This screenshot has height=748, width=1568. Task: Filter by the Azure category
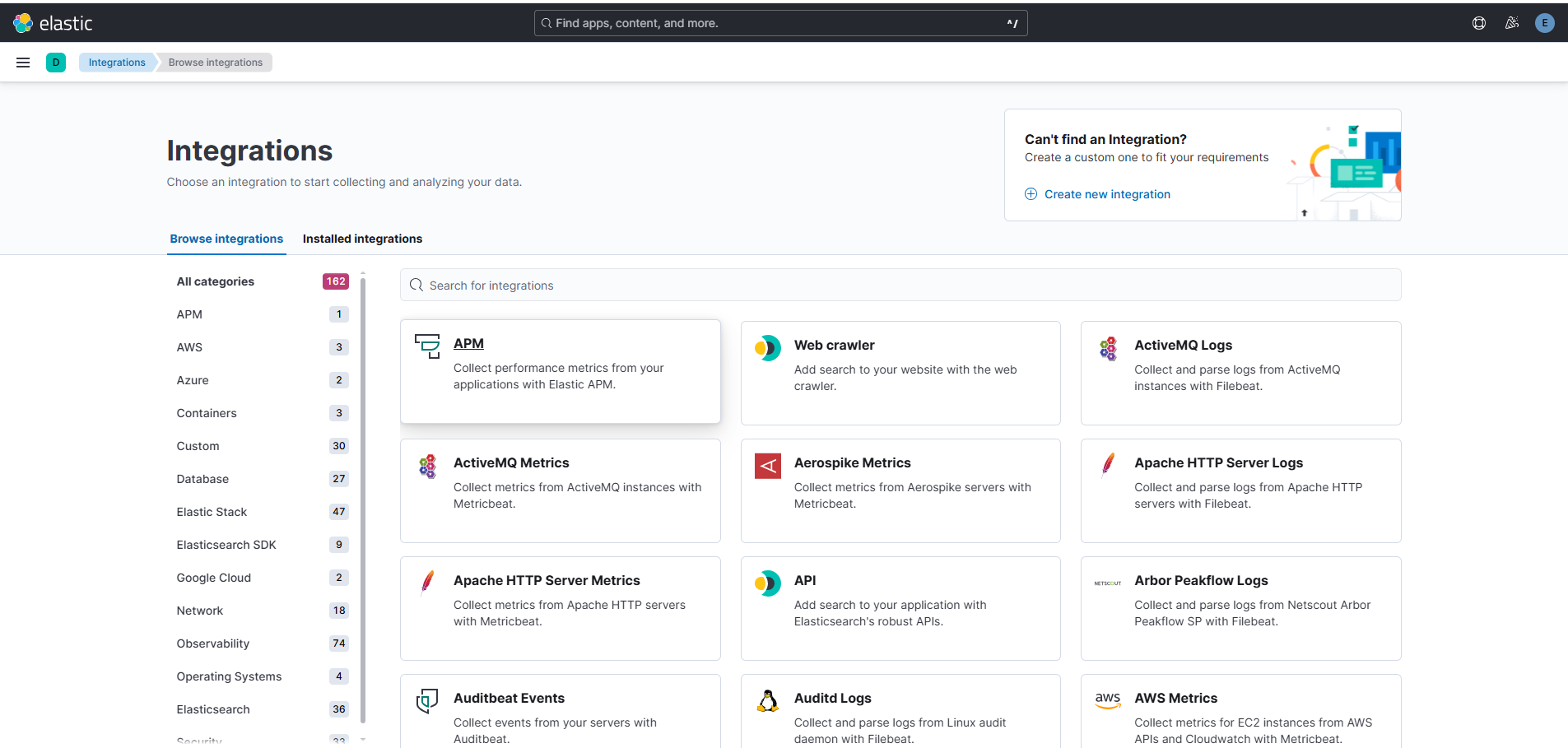263,380
